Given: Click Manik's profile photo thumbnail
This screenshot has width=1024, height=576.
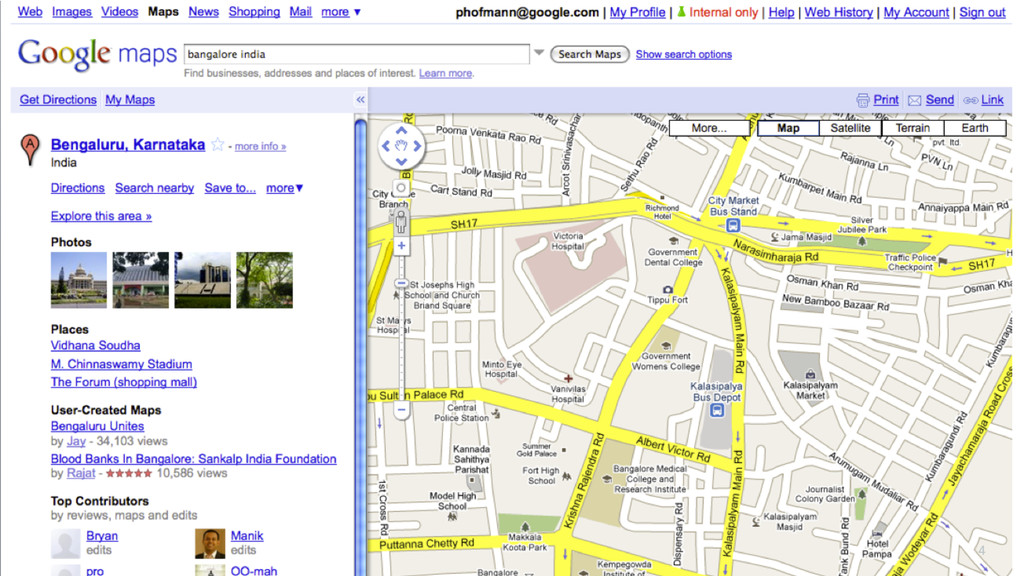Looking at the screenshot, I should pos(210,543).
